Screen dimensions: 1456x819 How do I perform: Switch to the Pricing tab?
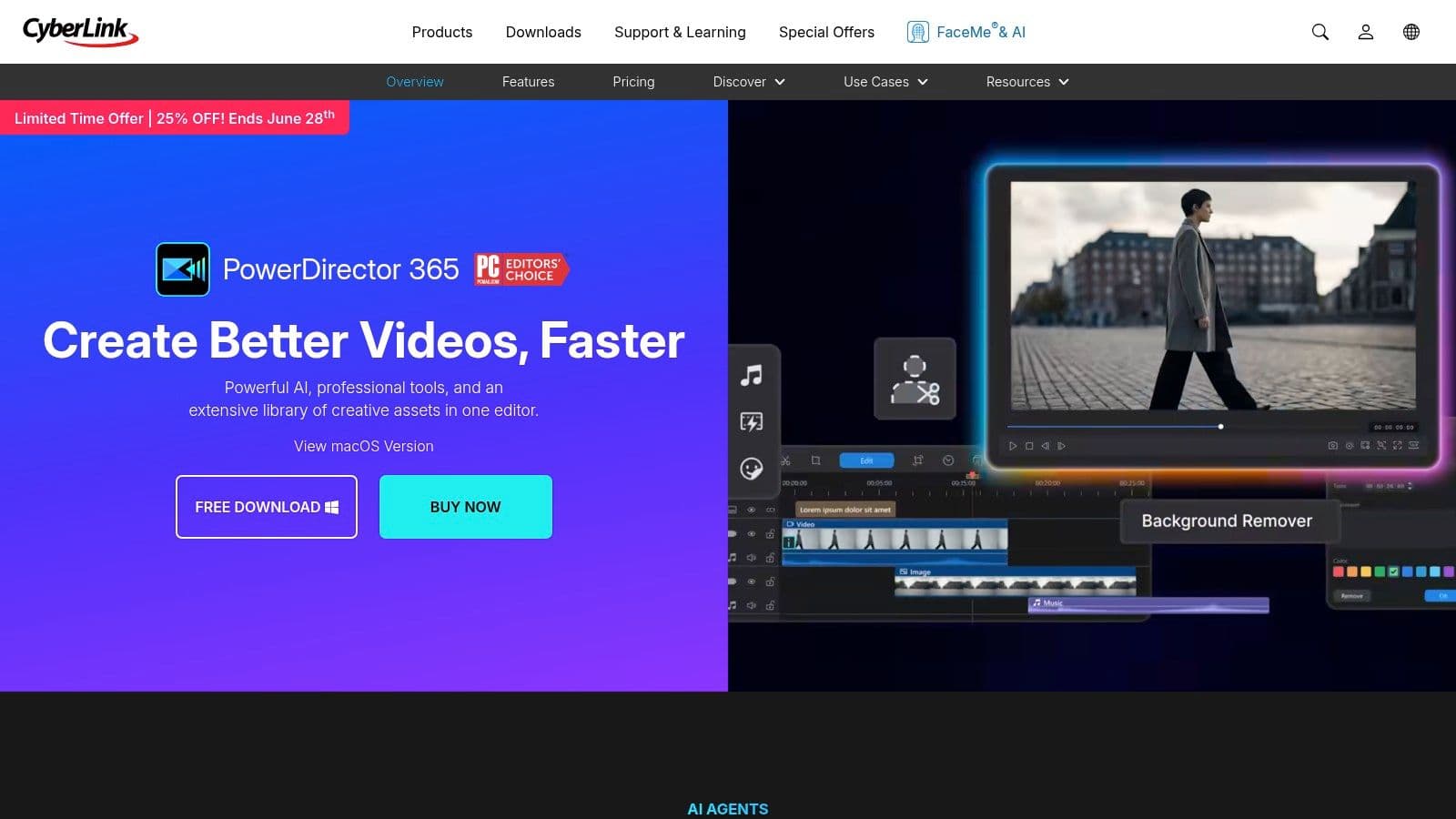[633, 82]
